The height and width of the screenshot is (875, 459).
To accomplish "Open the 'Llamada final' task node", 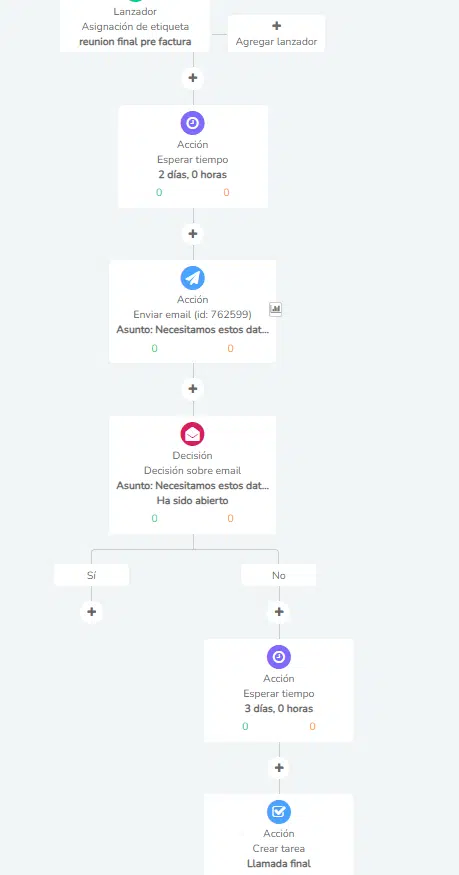I will tap(279, 834).
